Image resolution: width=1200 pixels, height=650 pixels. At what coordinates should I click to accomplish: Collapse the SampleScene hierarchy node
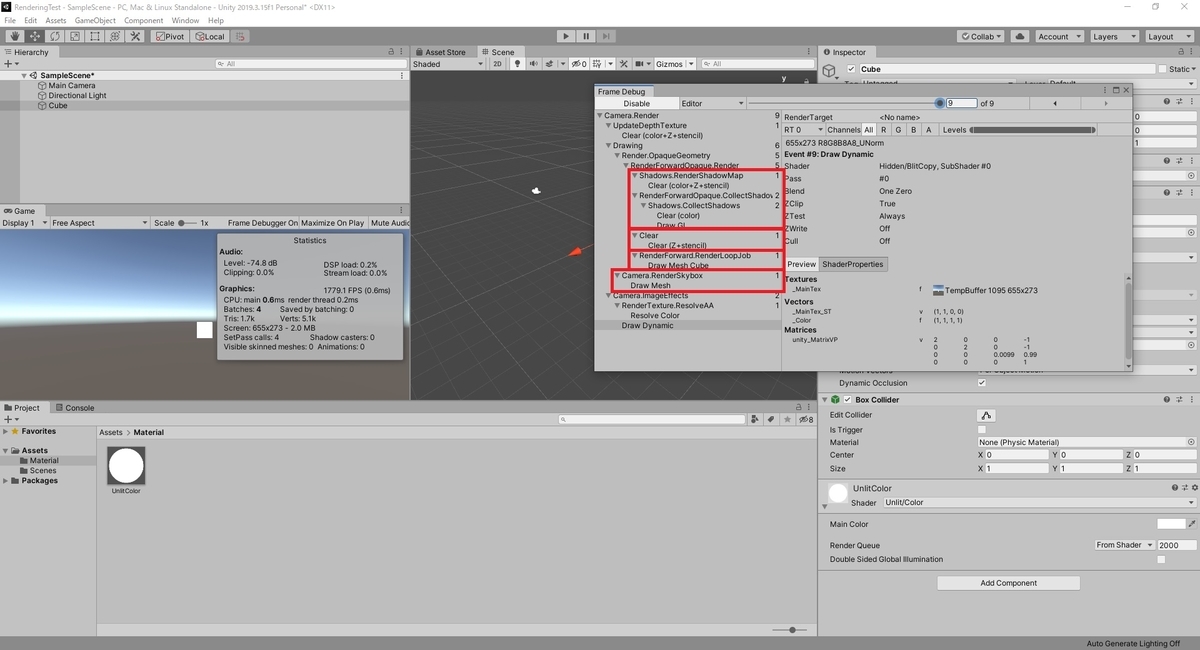(x=25, y=76)
